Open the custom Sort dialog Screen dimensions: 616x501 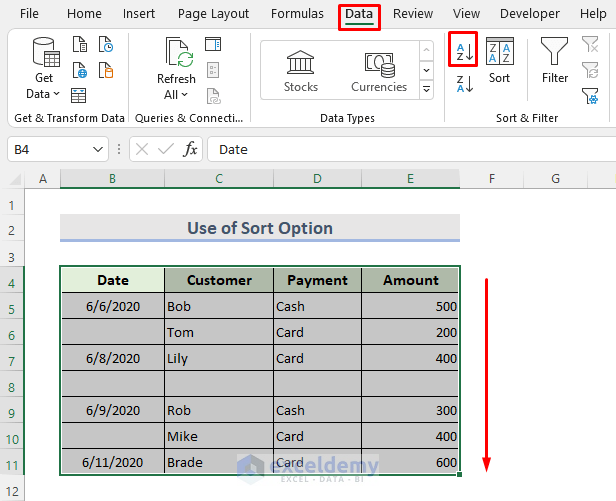[x=499, y=60]
